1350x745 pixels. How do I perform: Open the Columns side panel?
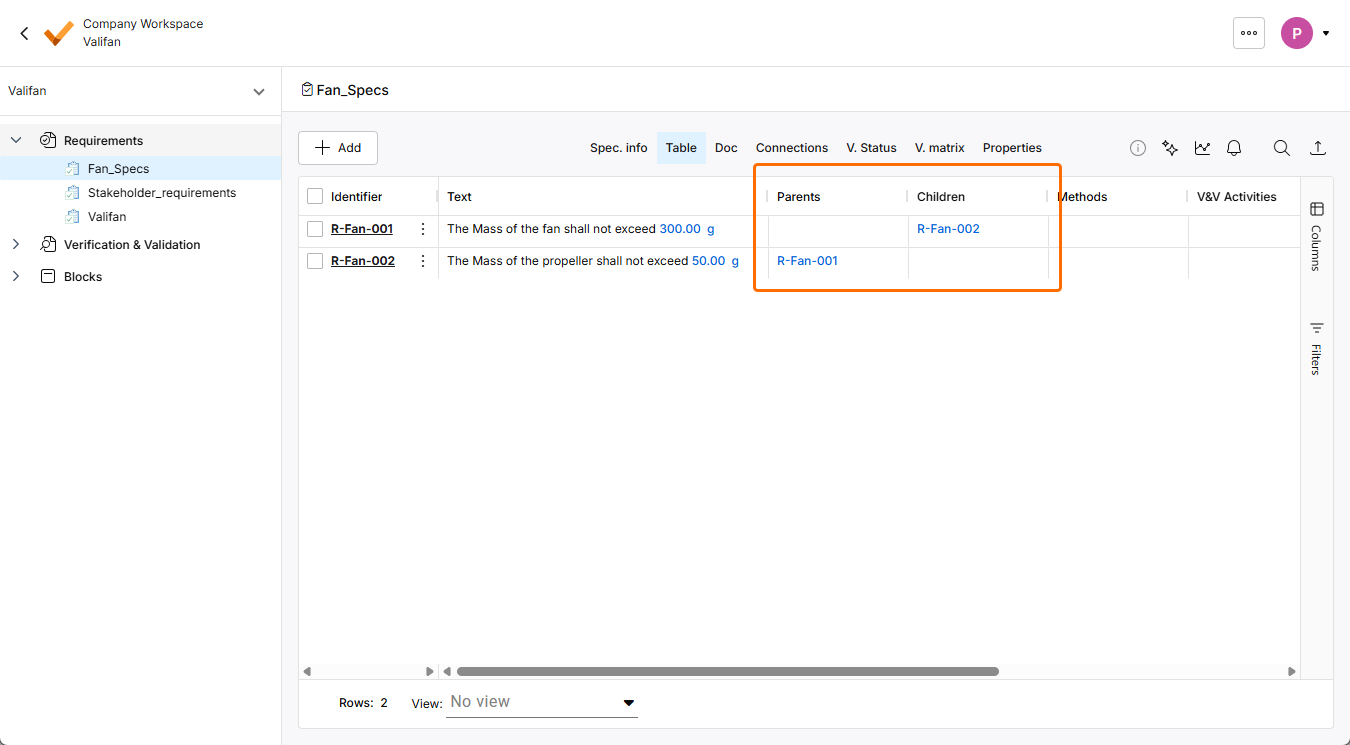pyautogui.click(x=1316, y=236)
